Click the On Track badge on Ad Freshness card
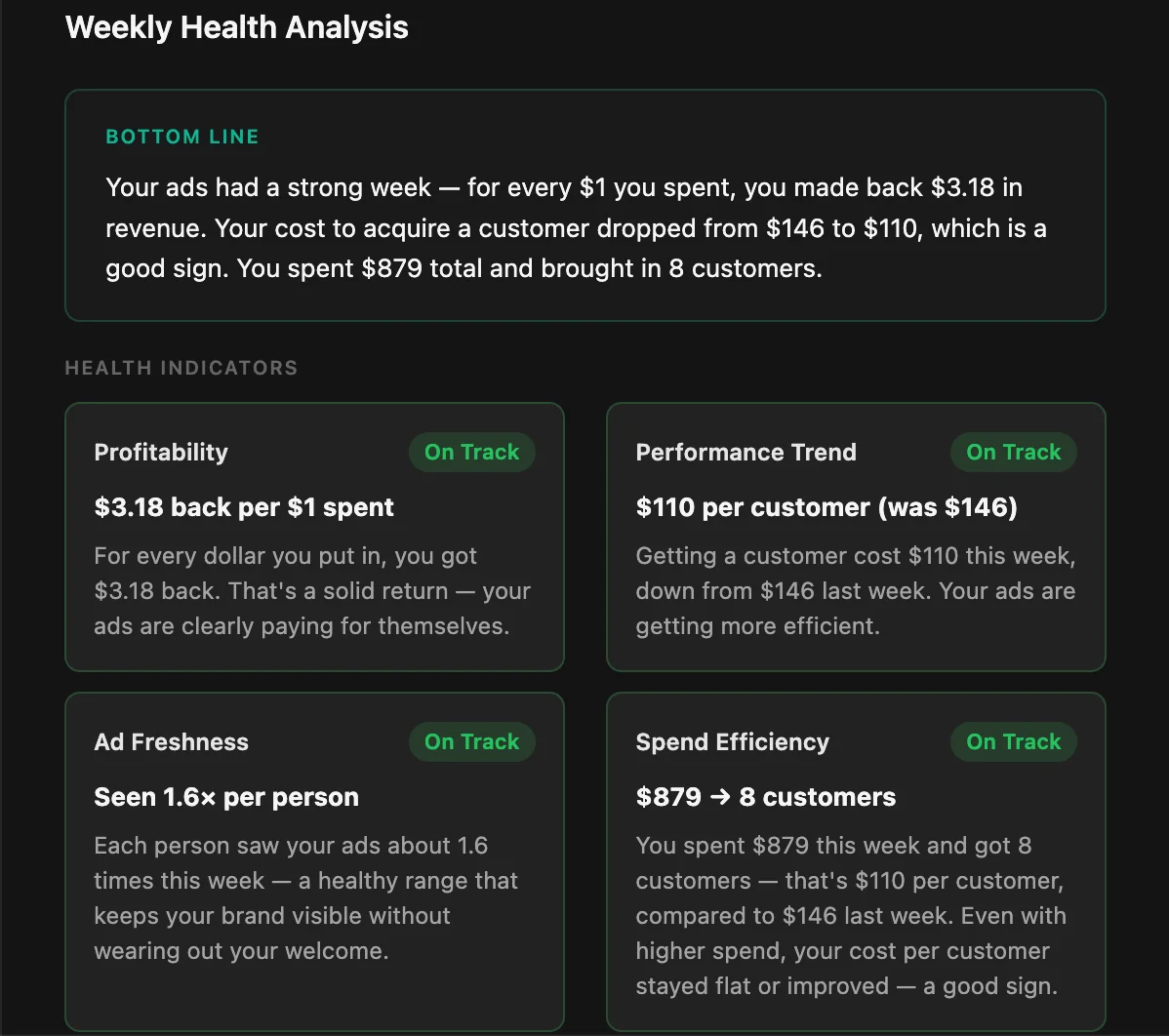The width and height of the screenshot is (1169, 1036). [471, 741]
